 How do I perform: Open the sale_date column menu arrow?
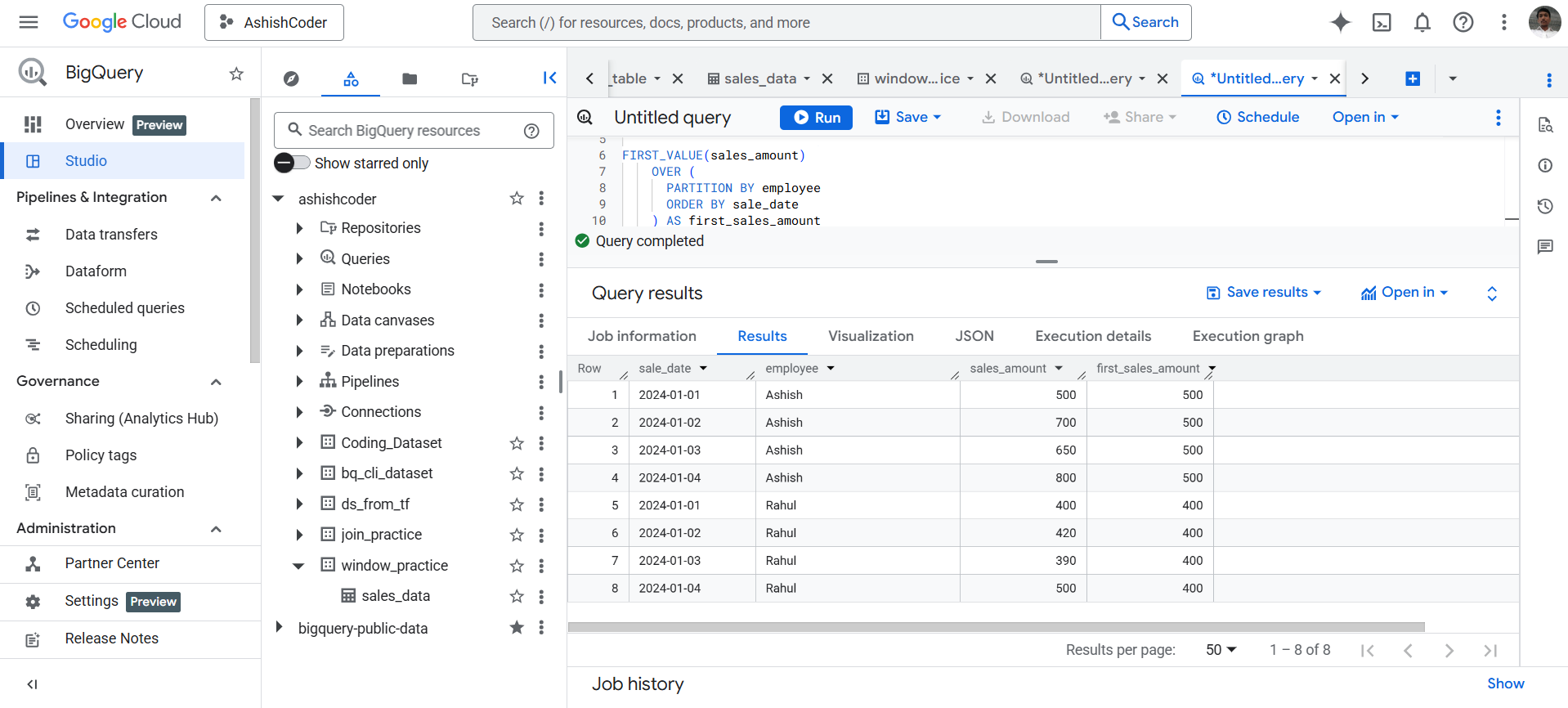tap(703, 369)
